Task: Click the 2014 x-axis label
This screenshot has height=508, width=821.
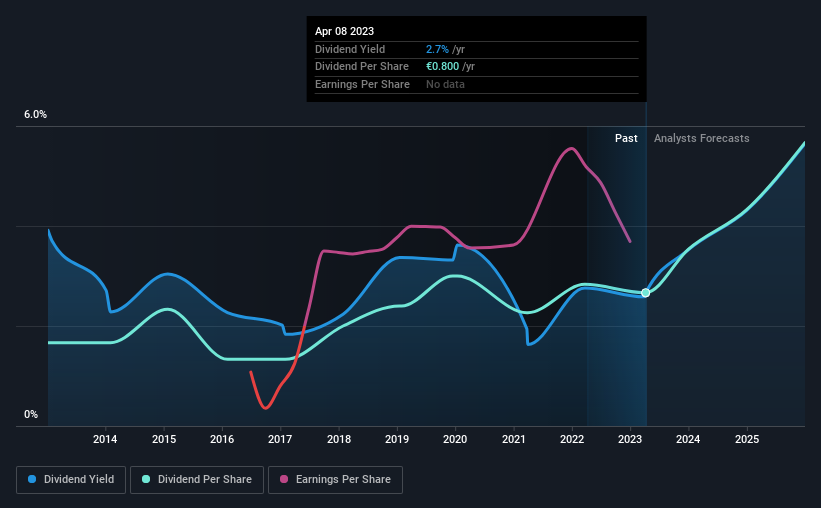Action: click(x=105, y=439)
